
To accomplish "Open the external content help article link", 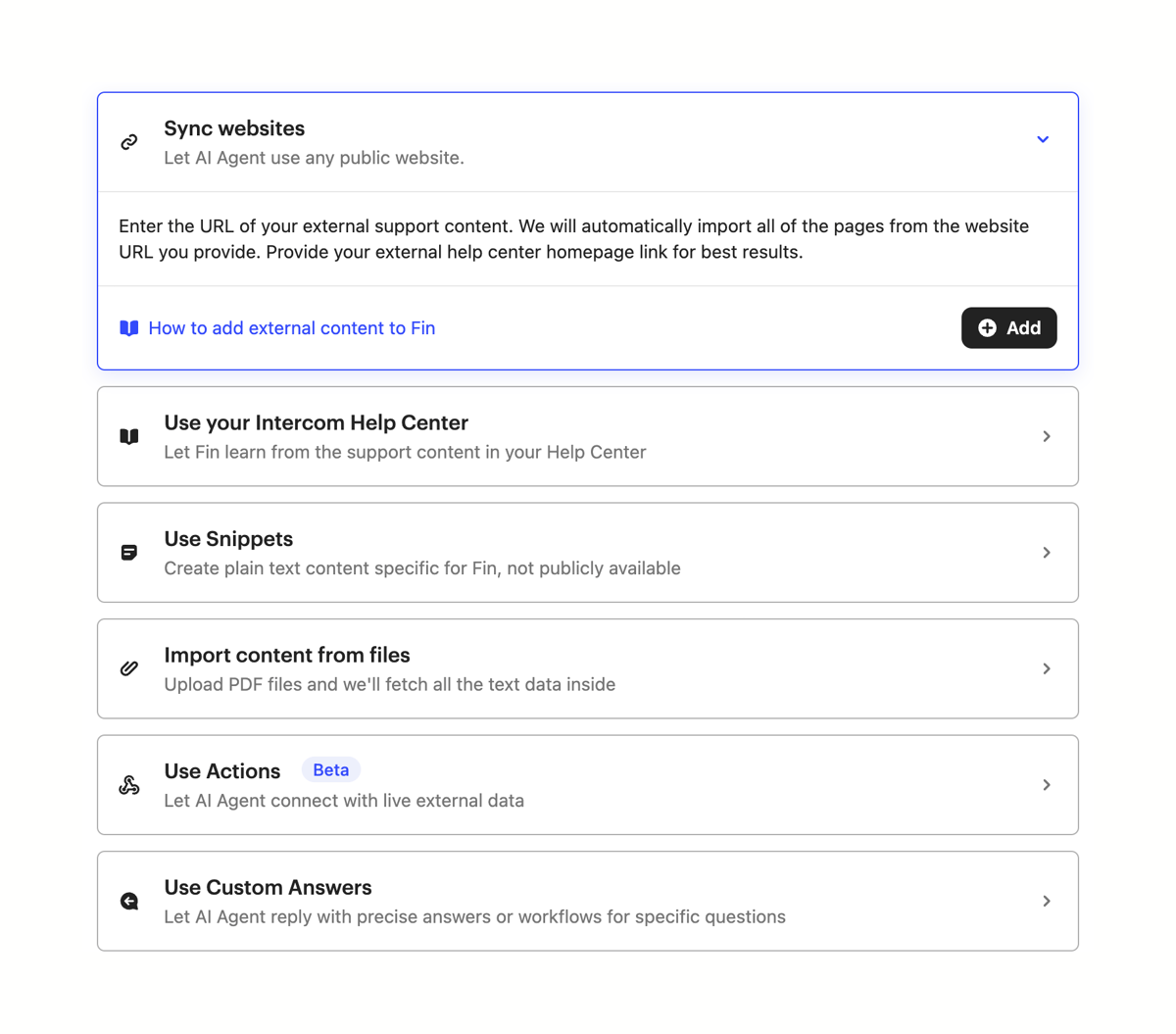I will 291,327.
